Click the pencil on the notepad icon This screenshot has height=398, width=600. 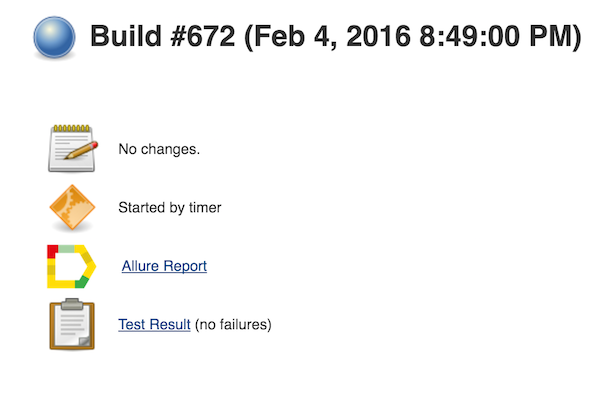coord(81,150)
